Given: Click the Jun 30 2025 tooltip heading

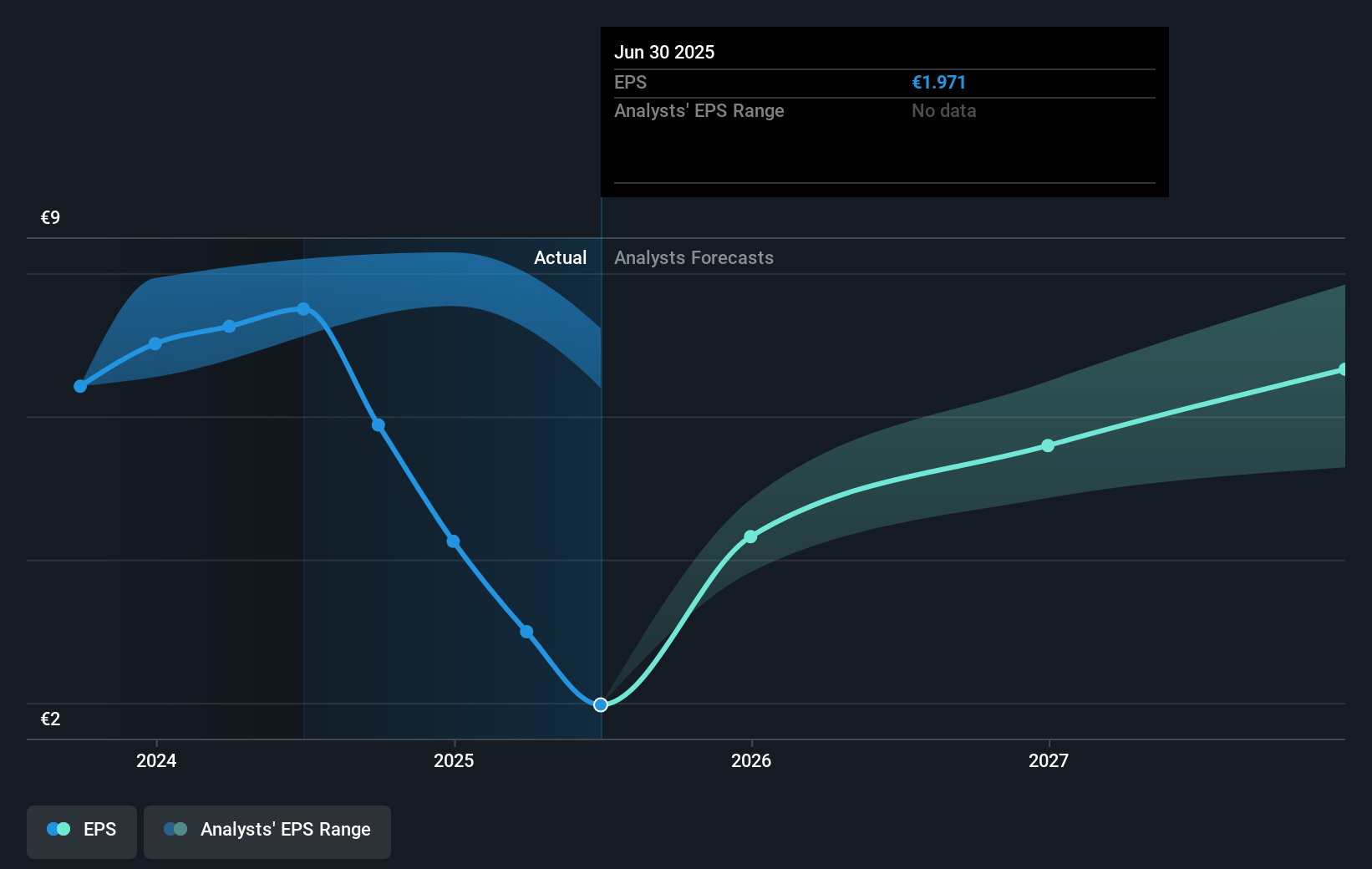Looking at the screenshot, I should pos(665,52).
